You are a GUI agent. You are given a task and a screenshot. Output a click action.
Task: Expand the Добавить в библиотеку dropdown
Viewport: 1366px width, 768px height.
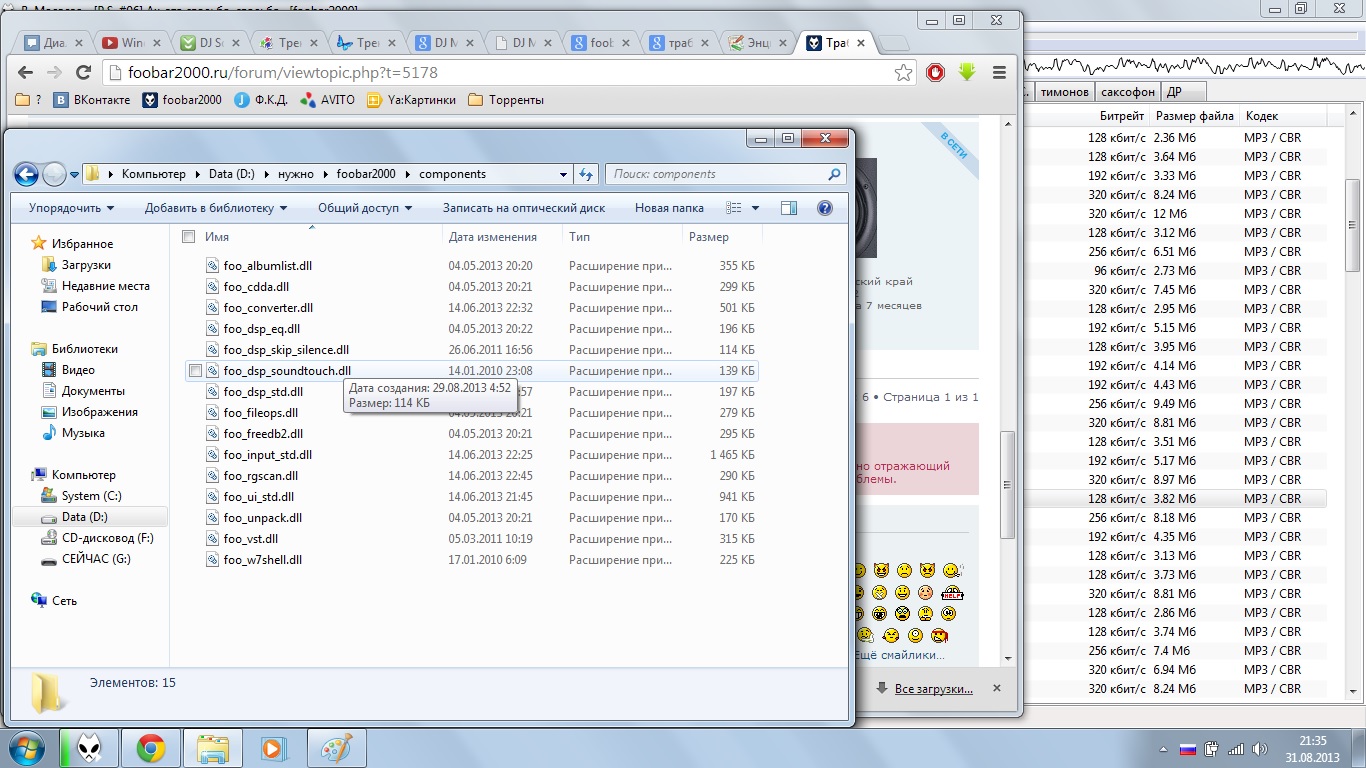215,208
